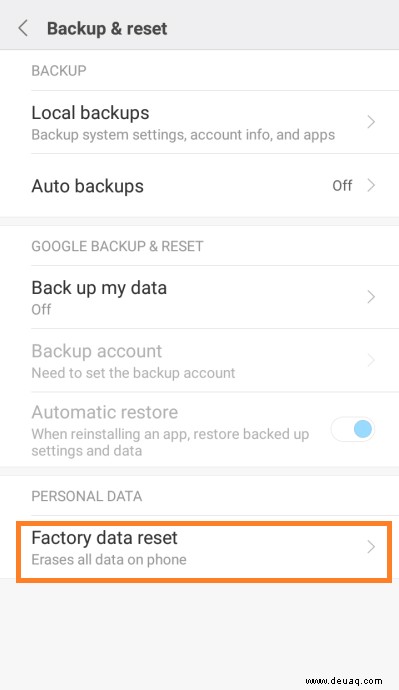Screen dimensions: 399x690
Task: Select Backup account entry
Action: [x=199, y=360]
